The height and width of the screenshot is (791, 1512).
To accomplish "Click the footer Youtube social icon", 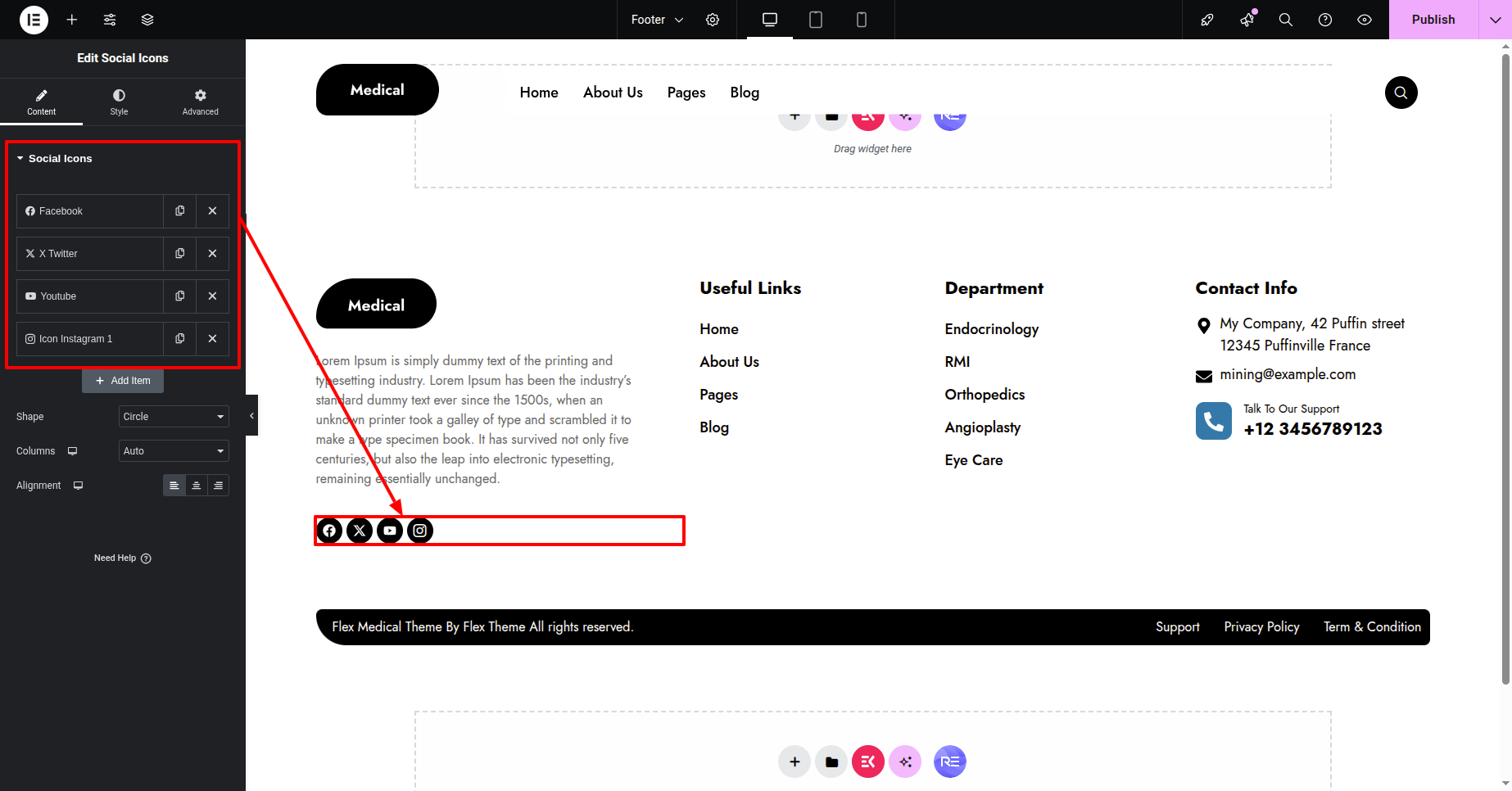I will point(390,531).
